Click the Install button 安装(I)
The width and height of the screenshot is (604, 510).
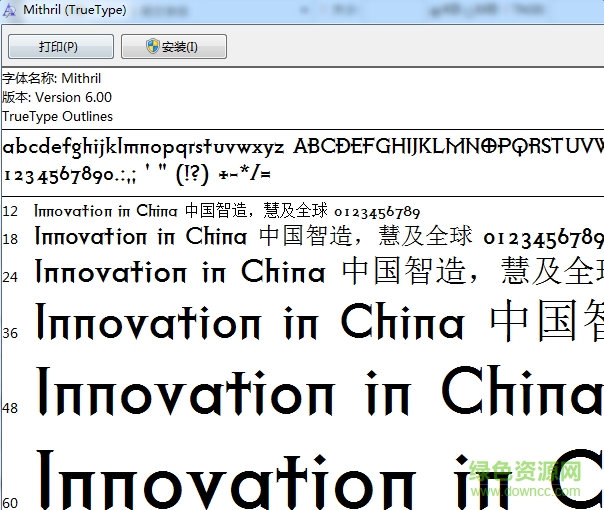tap(174, 47)
